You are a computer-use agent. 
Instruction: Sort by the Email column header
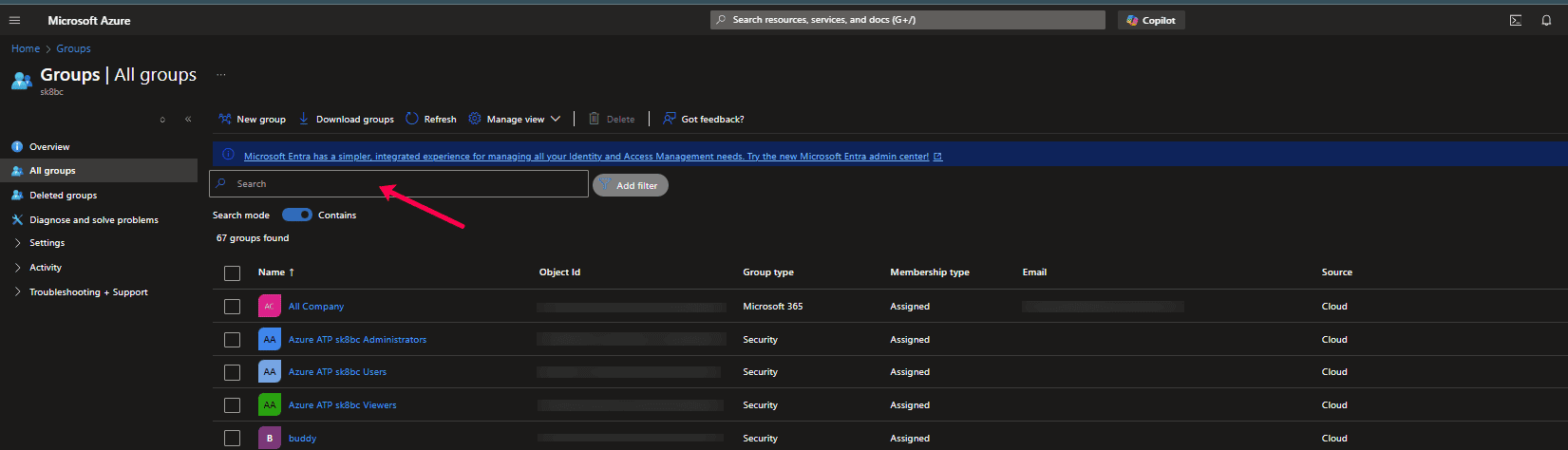click(1034, 272)
